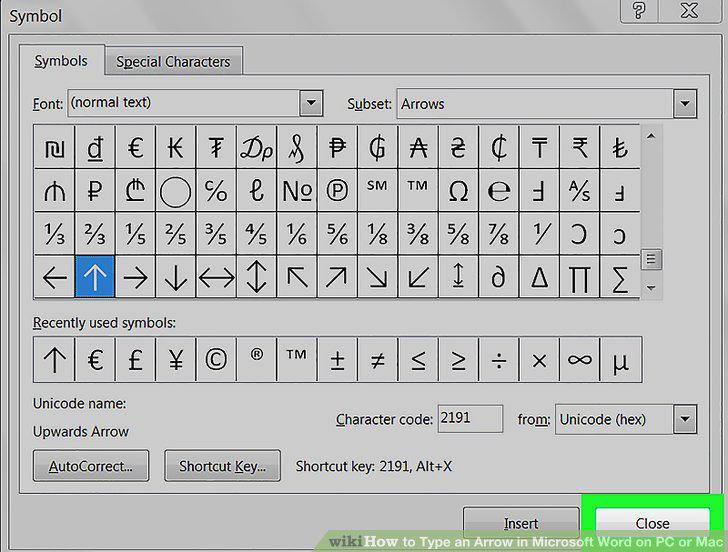Select the service mark ℠ symbol
This screenshot has height=552, width=728.
click(x=377, y=190)
